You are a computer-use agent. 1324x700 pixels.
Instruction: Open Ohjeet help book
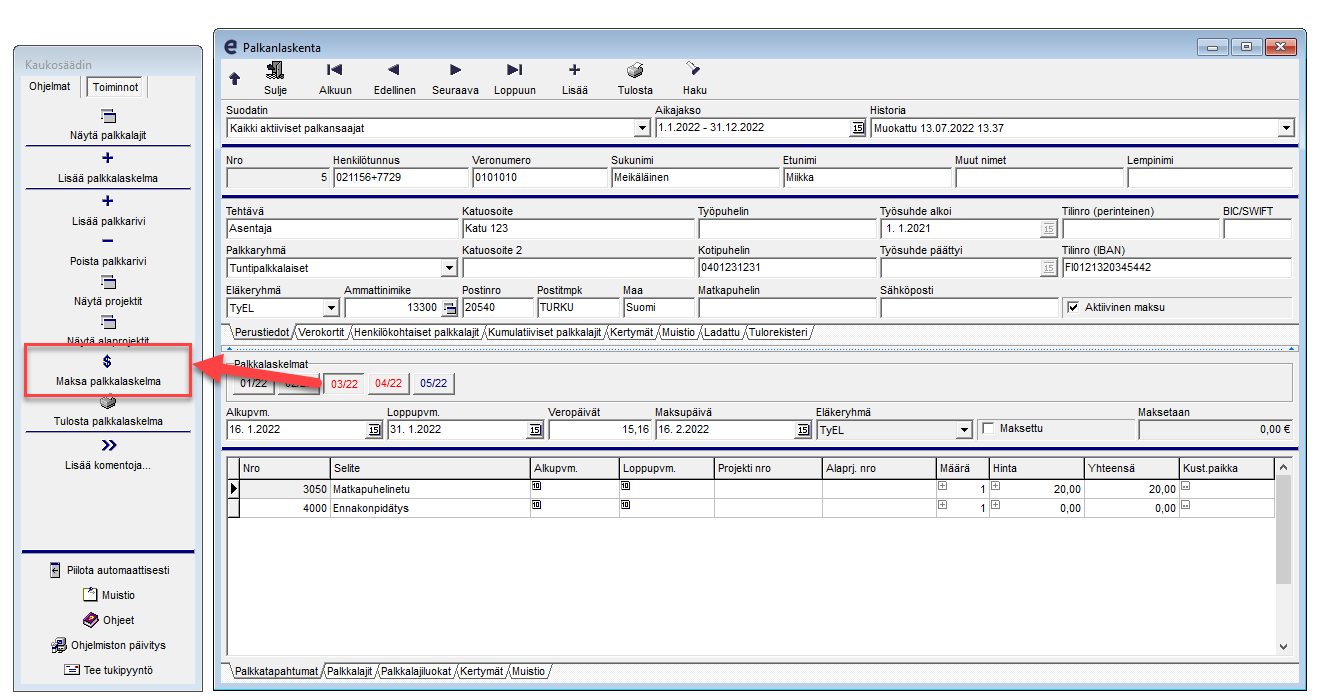pos(108,620)
